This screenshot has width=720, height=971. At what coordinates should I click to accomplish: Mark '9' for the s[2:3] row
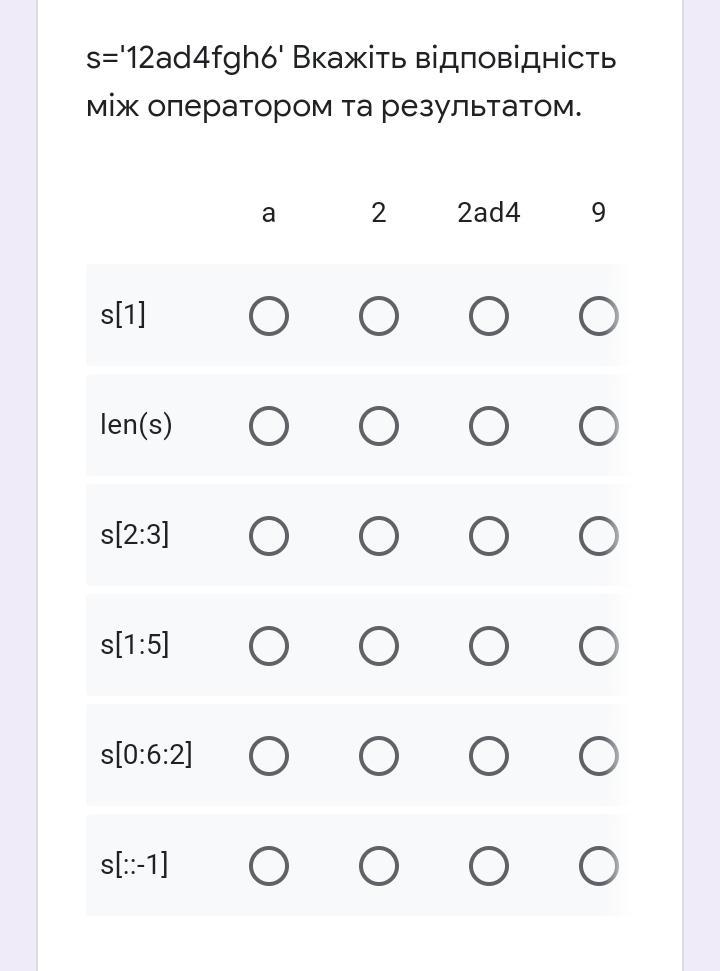[x=599, y=536]
